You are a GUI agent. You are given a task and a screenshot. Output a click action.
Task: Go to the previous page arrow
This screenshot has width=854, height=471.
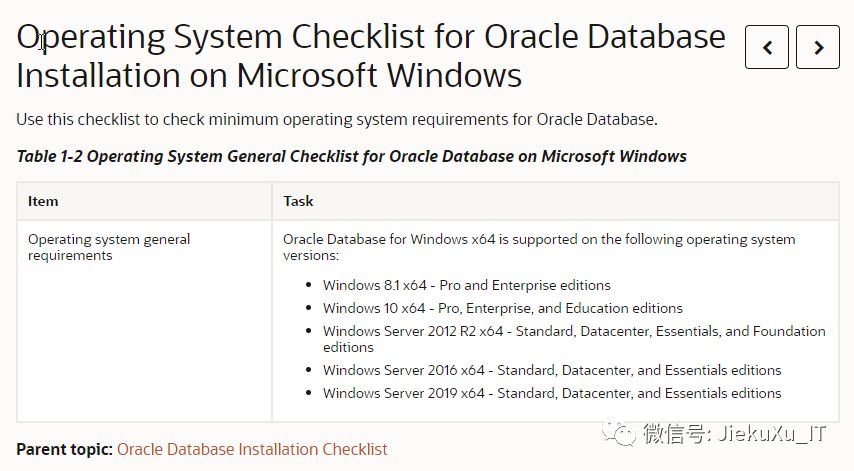point(767,47)
